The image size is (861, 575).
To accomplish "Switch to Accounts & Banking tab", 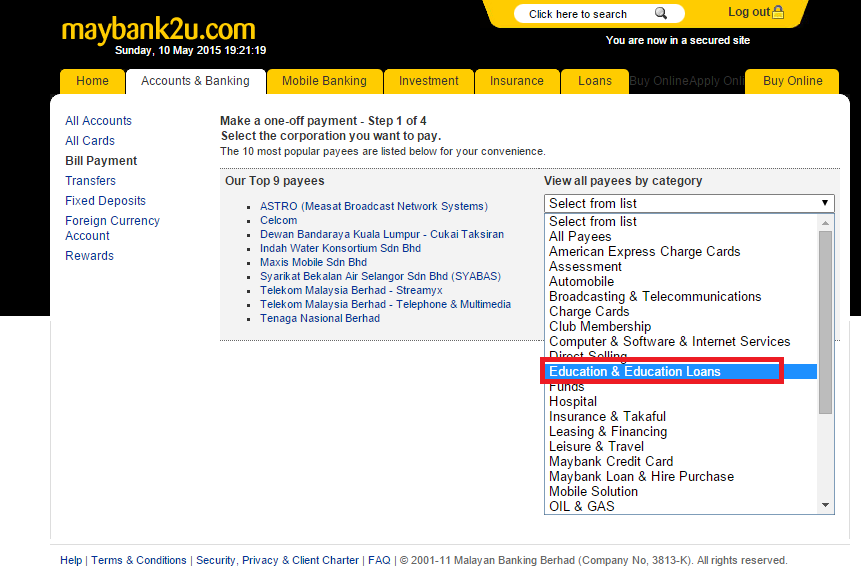I will [x=195, y=81].
